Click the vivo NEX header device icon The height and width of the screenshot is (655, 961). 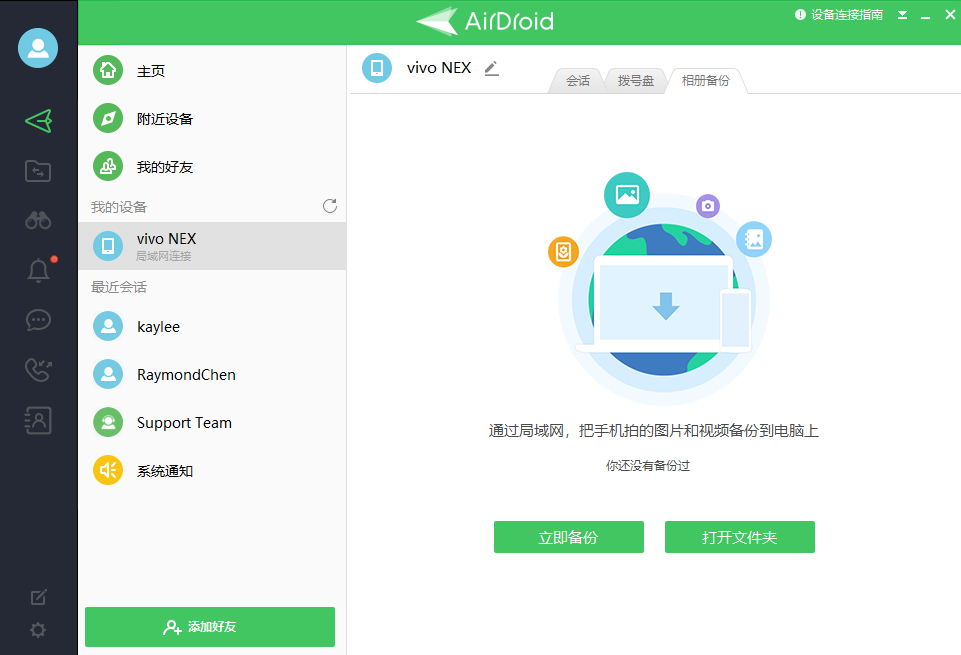(377, 68)
